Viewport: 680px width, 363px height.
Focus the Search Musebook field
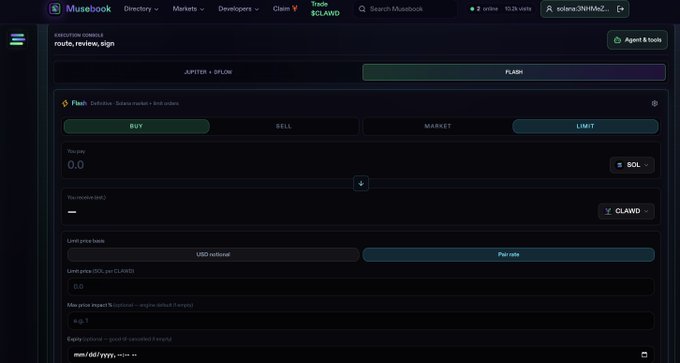(405, 9)
